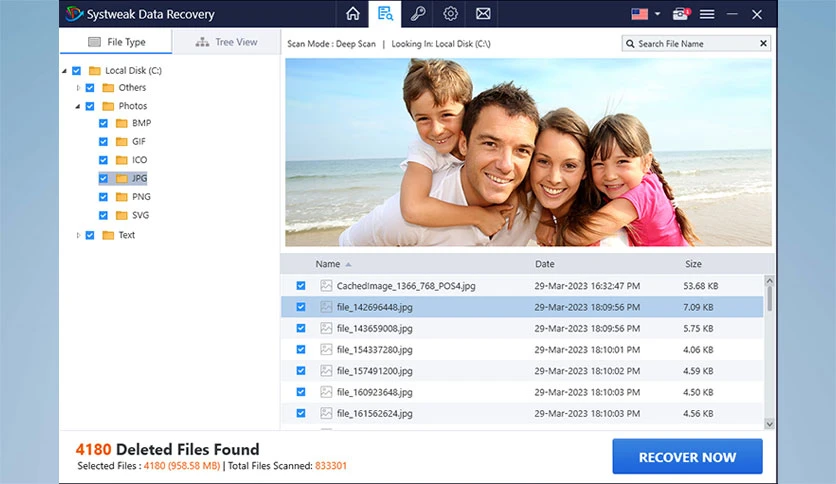Click the file list scrollbar up arrow
836x484 pixels.
click(x=769, y=280)
